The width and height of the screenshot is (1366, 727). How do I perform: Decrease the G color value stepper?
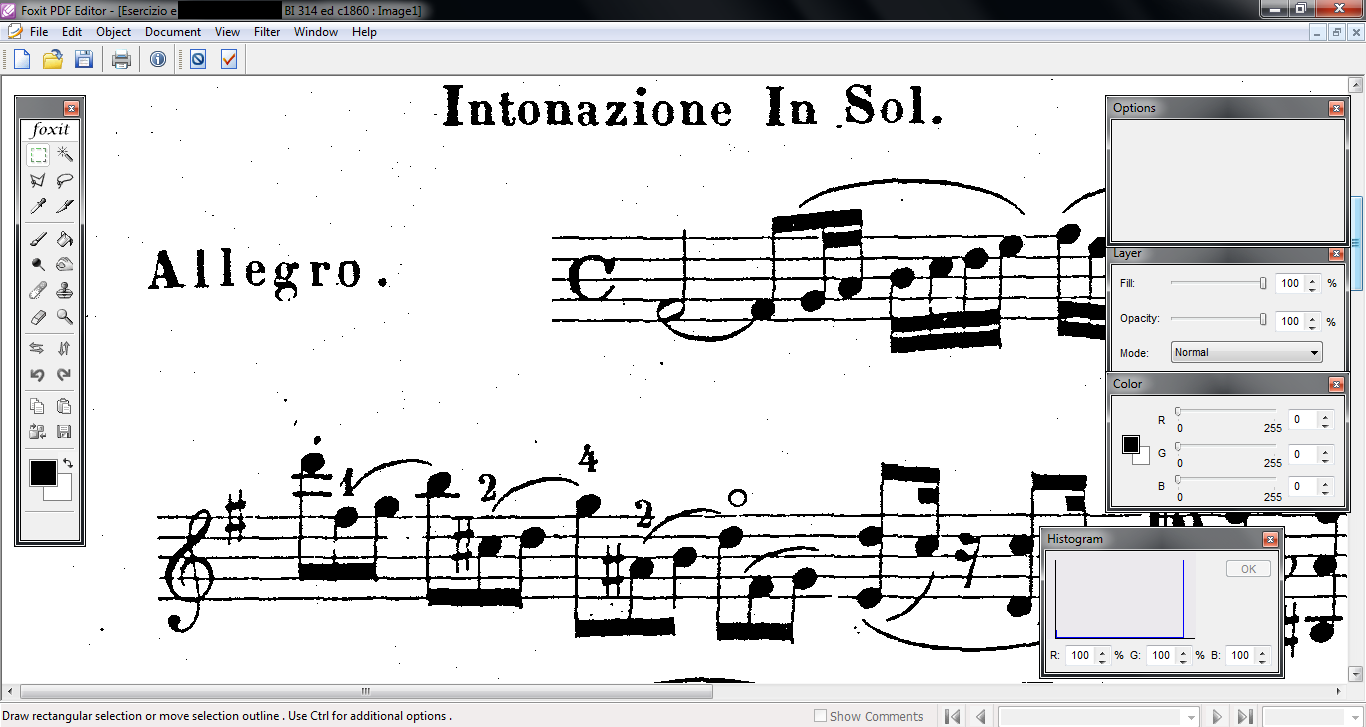[1325, 459]
